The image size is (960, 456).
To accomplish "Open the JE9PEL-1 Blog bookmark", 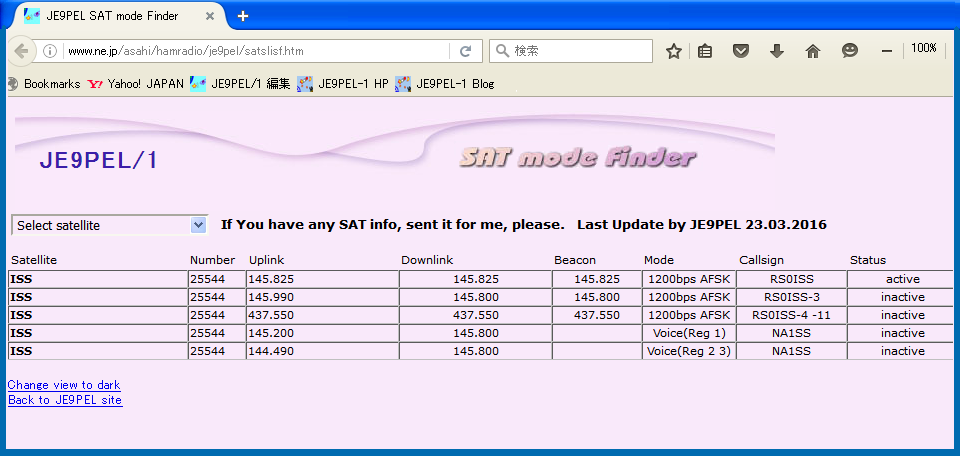I will click(444, 84).
